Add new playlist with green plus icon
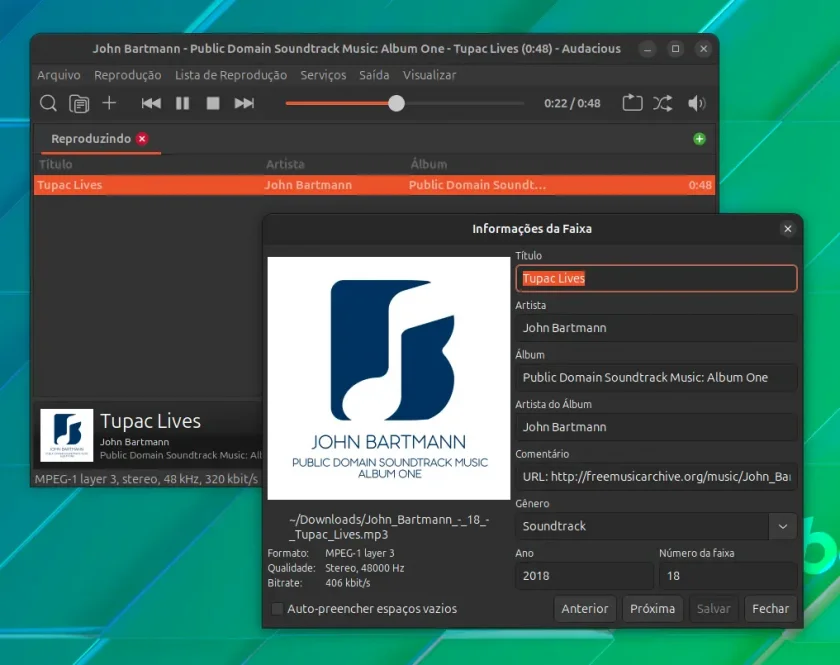Viewport: 840px width, 665px height. point(699,139)
